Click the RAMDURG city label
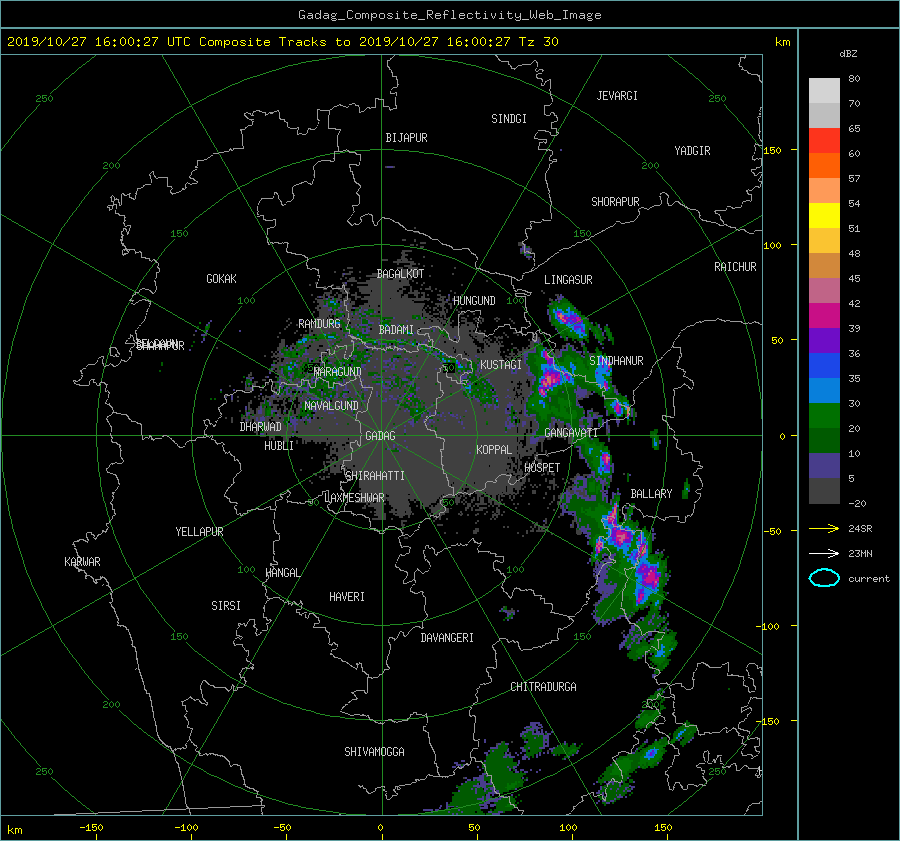Screen dimensions: 900x841 coord(319,324)
